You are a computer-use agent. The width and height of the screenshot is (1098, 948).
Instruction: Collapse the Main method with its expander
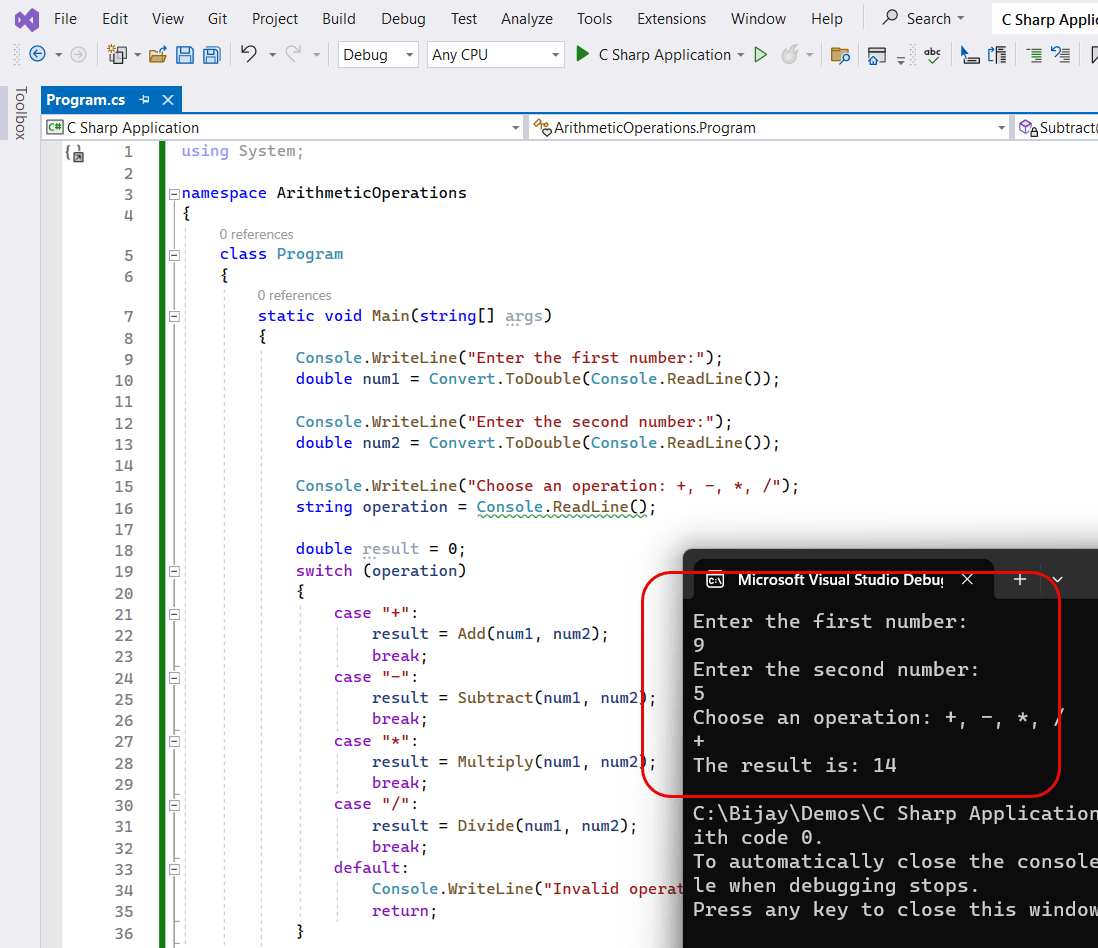(174, 316)
